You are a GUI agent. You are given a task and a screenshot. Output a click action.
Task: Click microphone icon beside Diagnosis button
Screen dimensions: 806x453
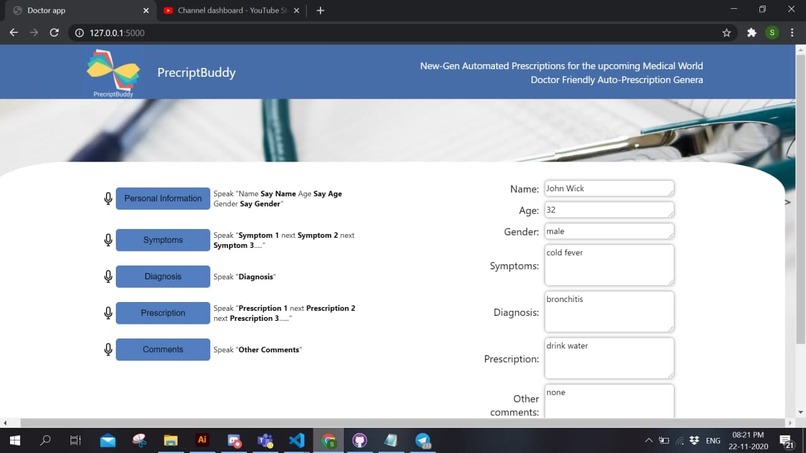[108, 277]
